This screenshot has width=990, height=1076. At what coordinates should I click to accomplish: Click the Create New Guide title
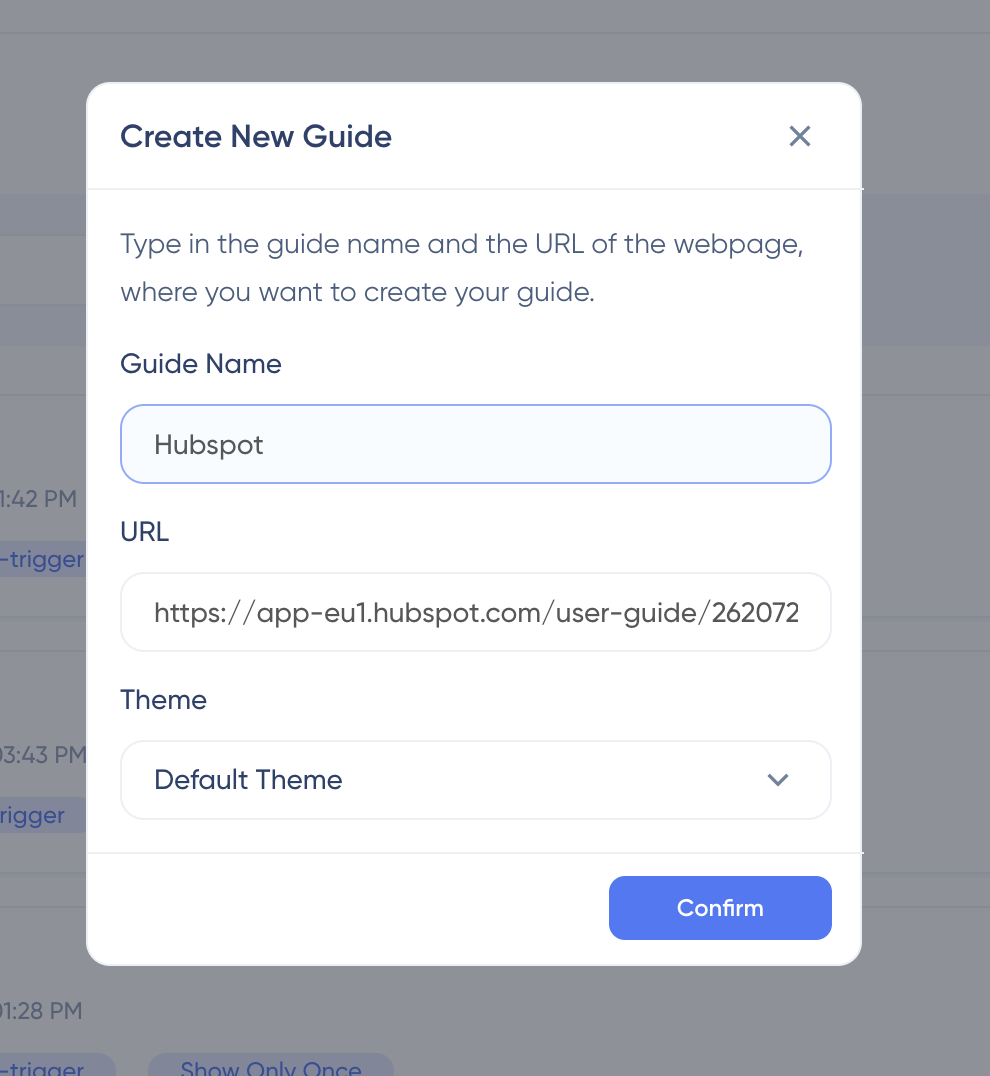click(255, 136)
